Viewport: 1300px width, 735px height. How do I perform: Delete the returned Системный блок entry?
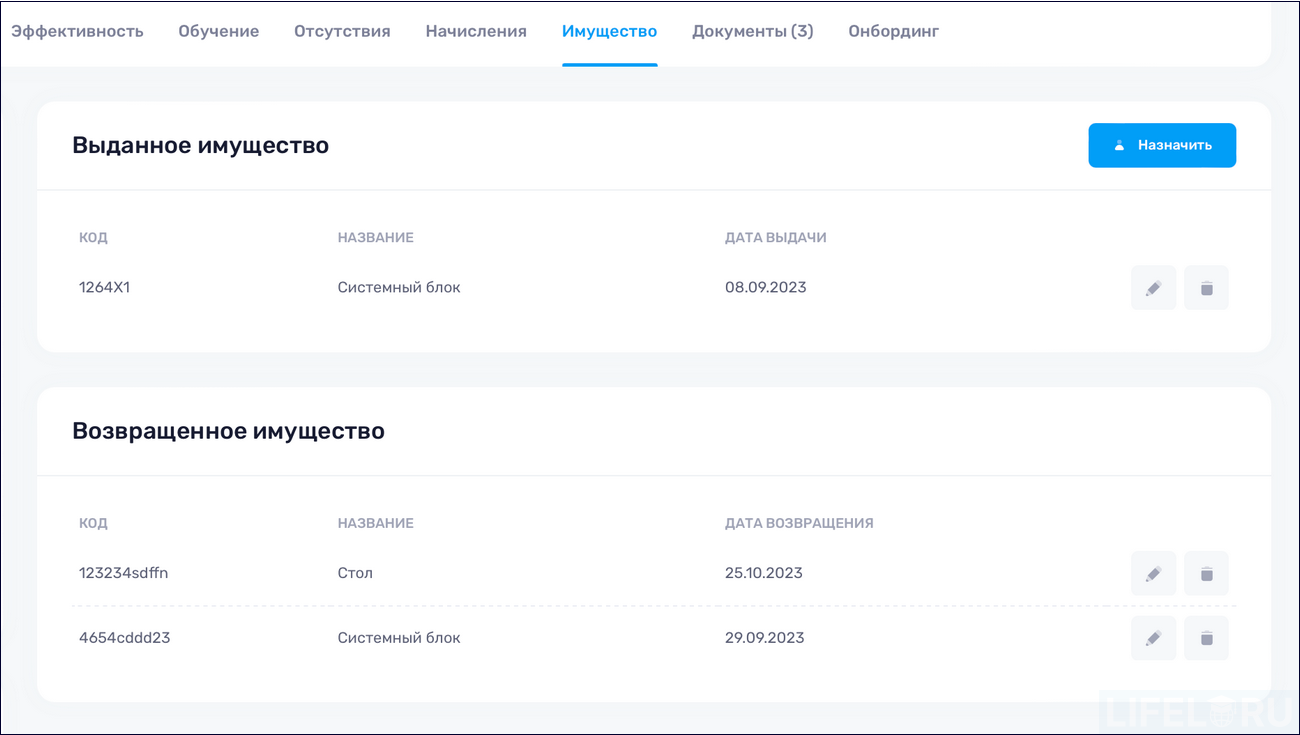1206,638
